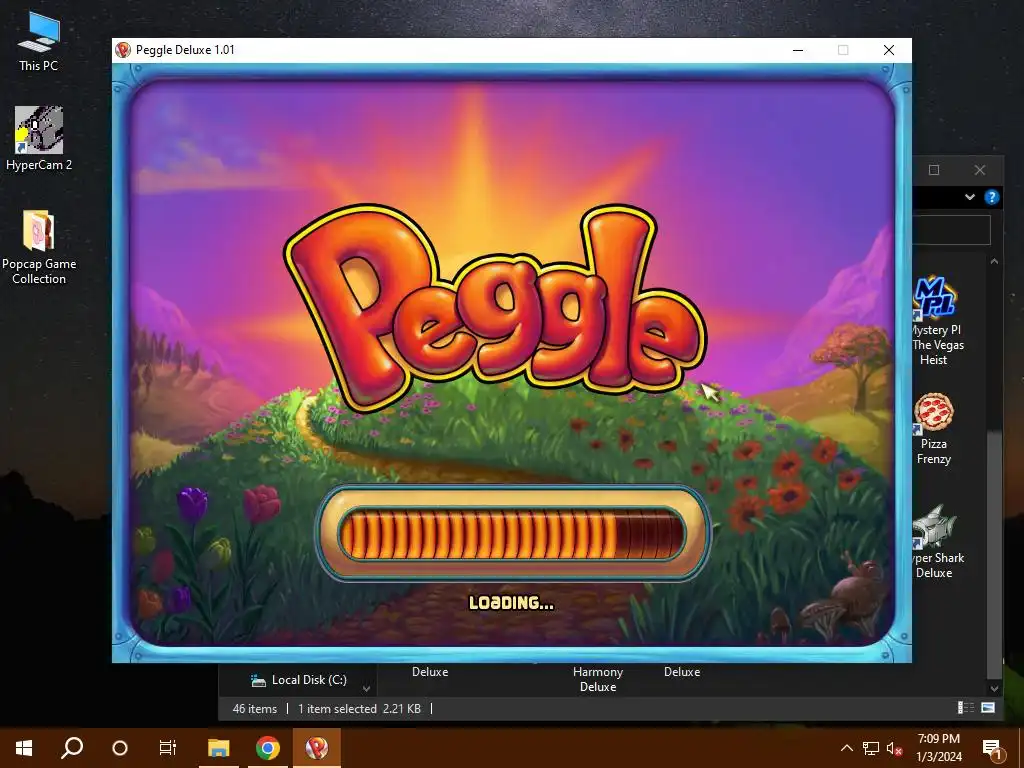Click Explorer file list scroll down arrow

pos(994,688)
